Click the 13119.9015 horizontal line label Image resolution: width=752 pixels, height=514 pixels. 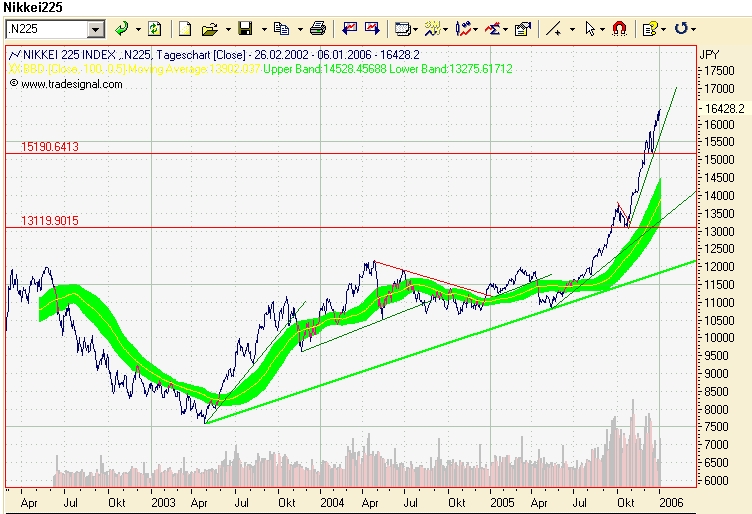50,221
